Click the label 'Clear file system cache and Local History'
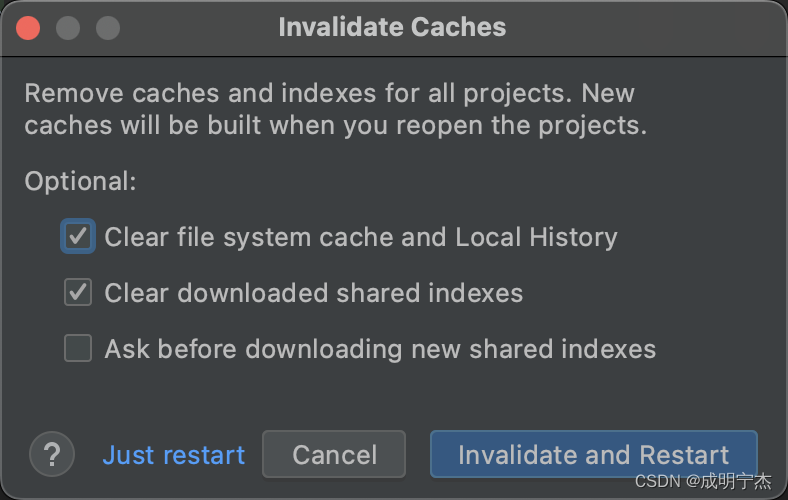The width and height of the screenshot is (788, 500). pos(361,237)
